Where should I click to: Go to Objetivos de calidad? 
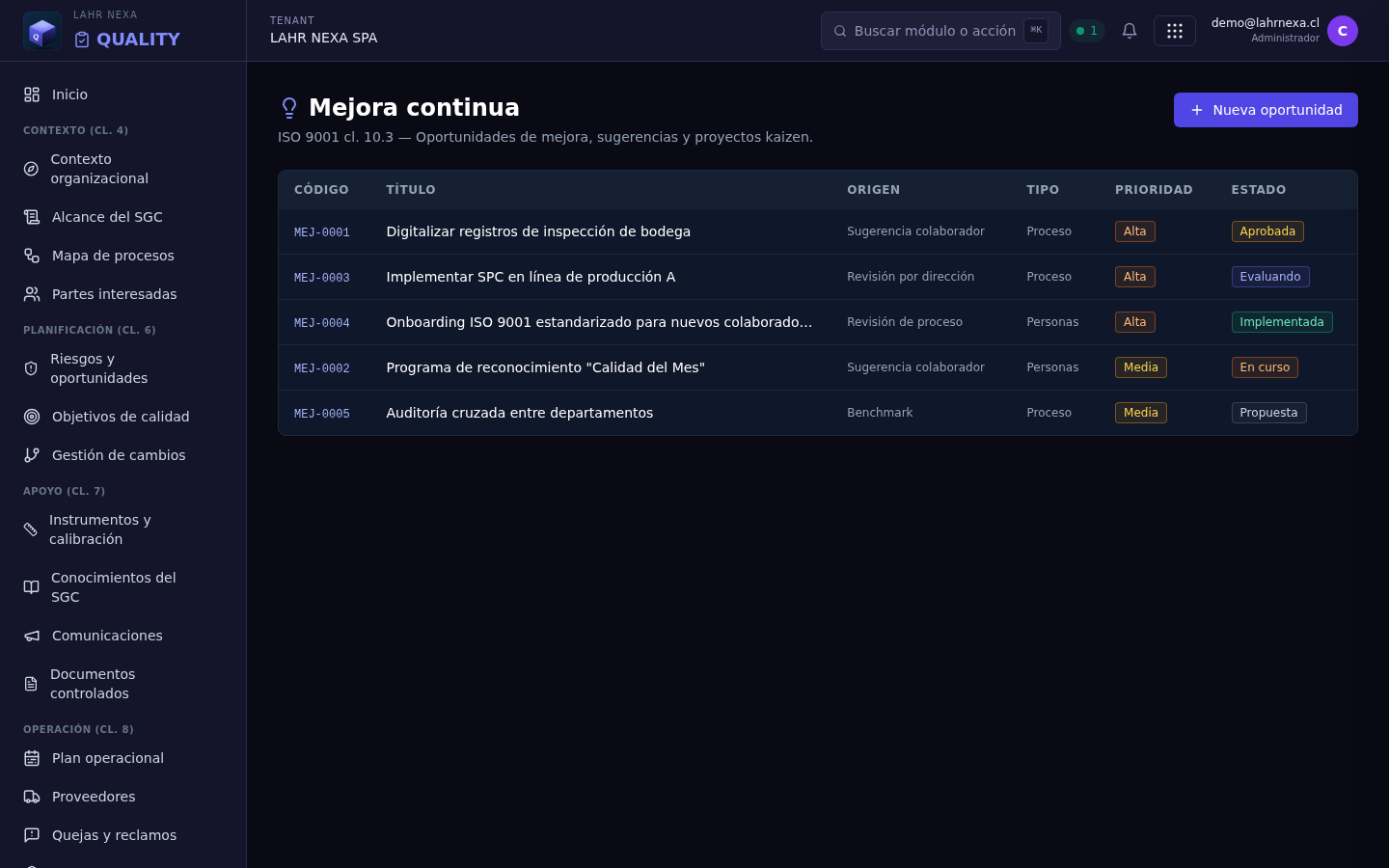123,417
